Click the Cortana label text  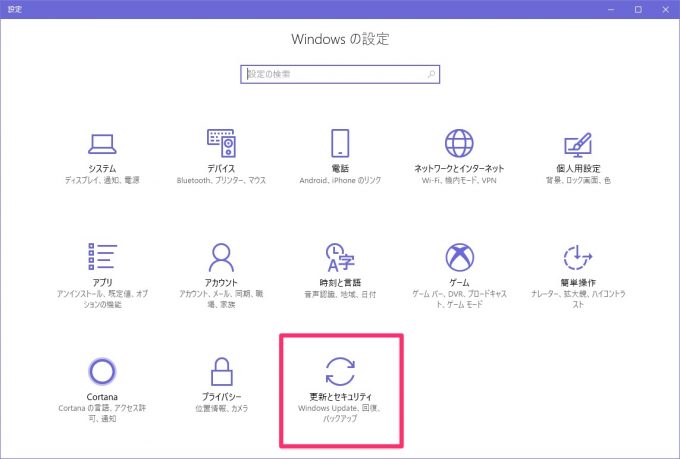tap(102, 397)
